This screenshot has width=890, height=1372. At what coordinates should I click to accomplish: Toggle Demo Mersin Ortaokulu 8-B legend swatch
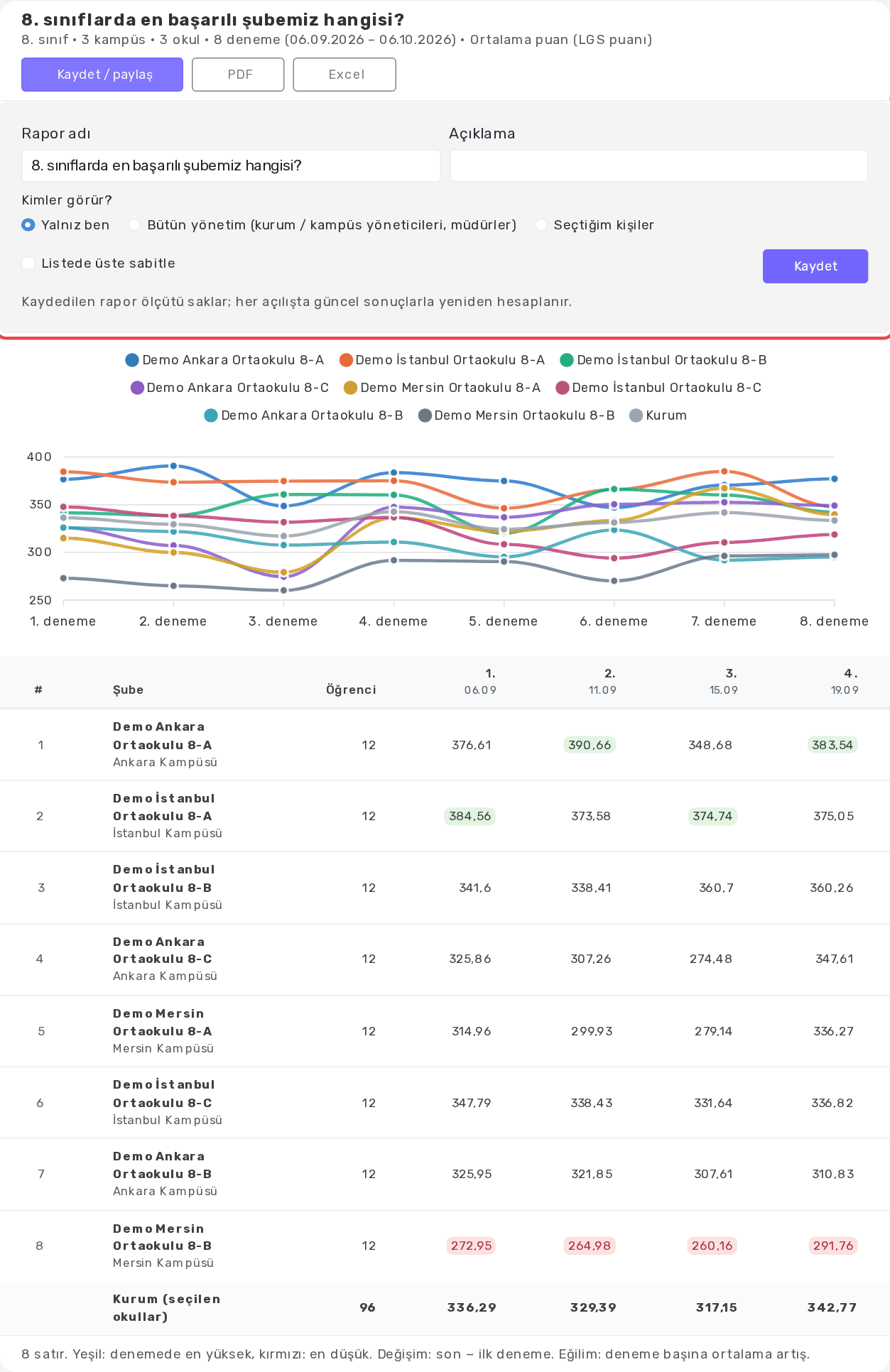point(425,415)
